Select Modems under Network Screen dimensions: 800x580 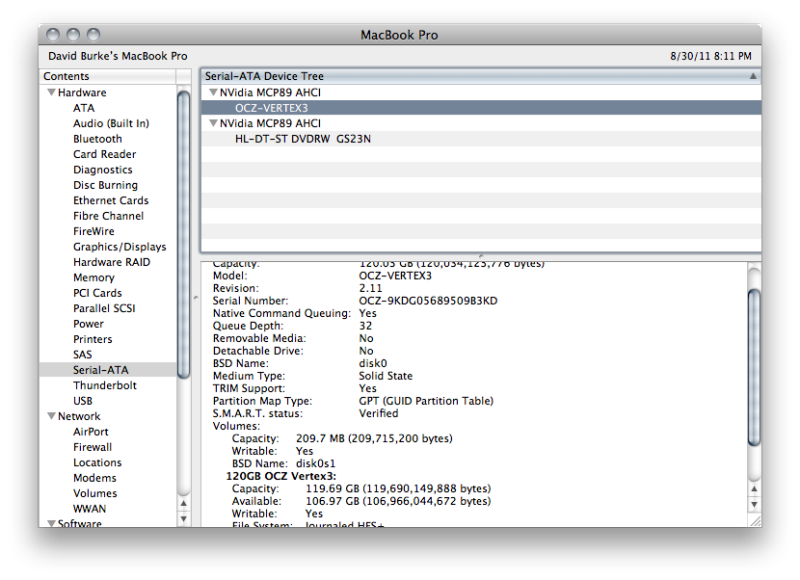[x=94, y=477]
